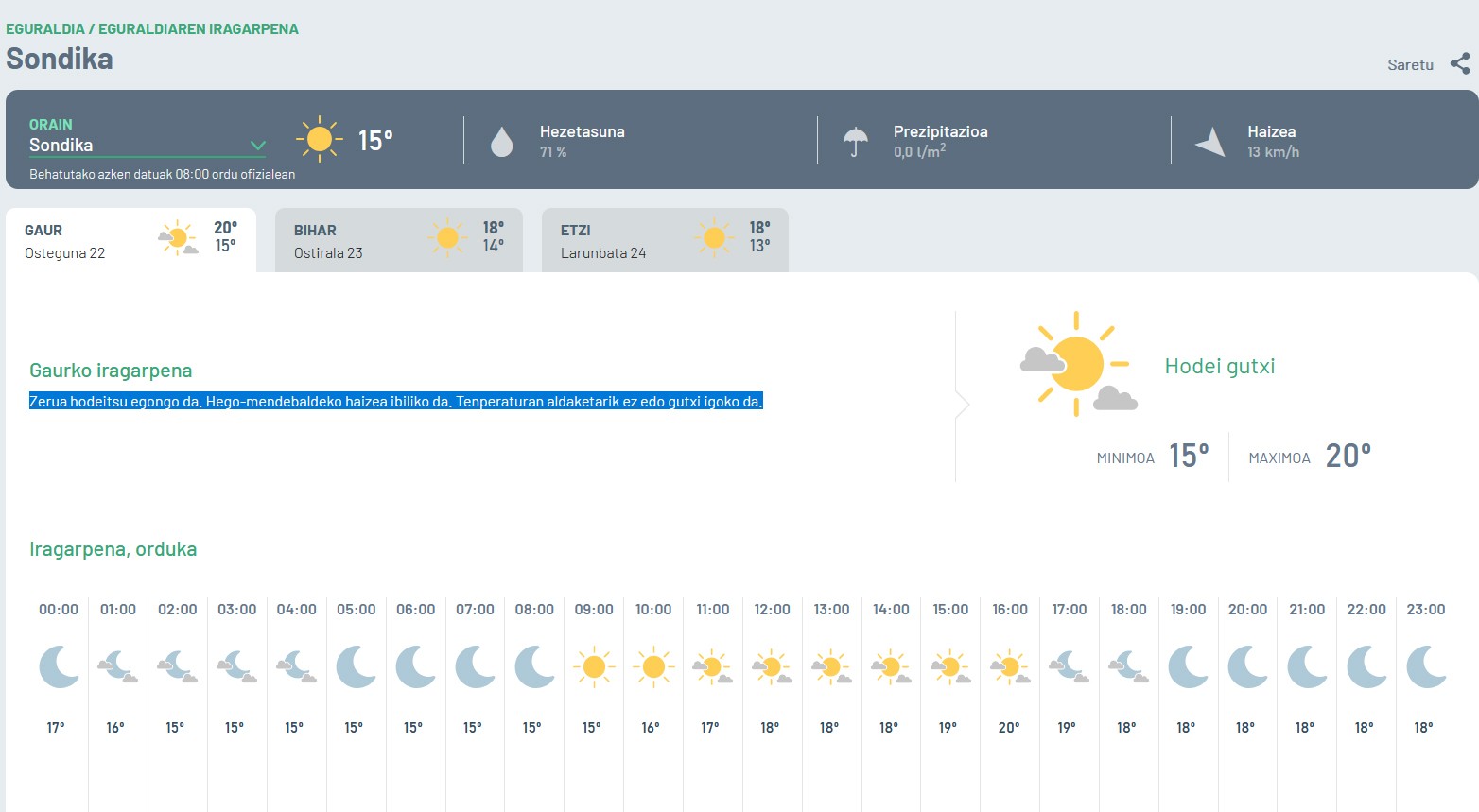Open the EGURALDIAREN IRAGARPENA breadcrumb link
Image resolution: width=1479 pixels, height=812 pixels.
[199, 29]
